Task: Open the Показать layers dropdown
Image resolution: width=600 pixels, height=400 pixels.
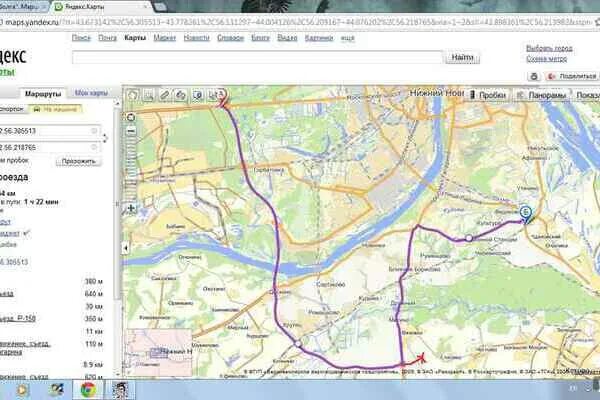Action: [x=587, y=95]
